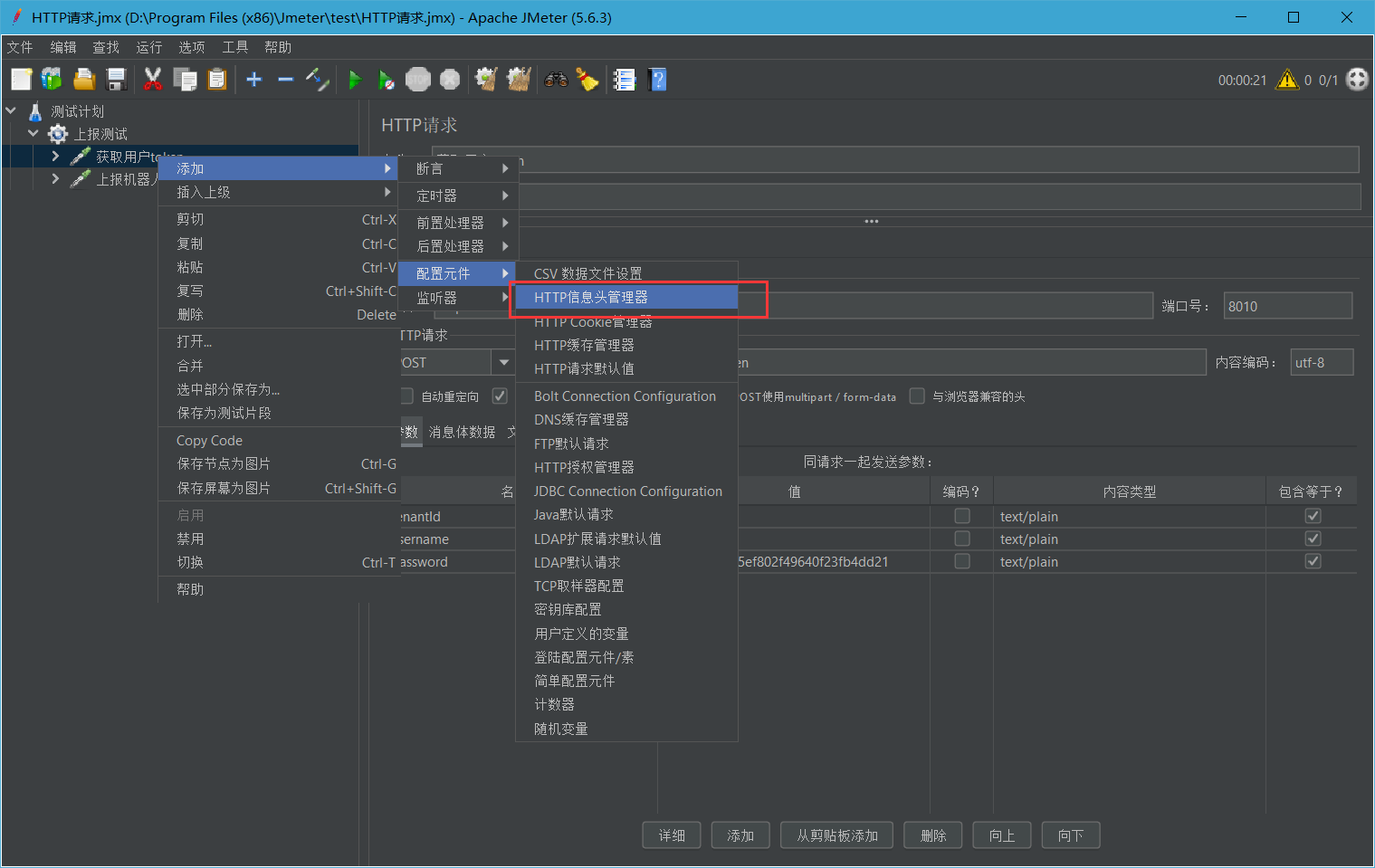
Task: Click the 端口号 field showing 8010
Action: 1288,306
